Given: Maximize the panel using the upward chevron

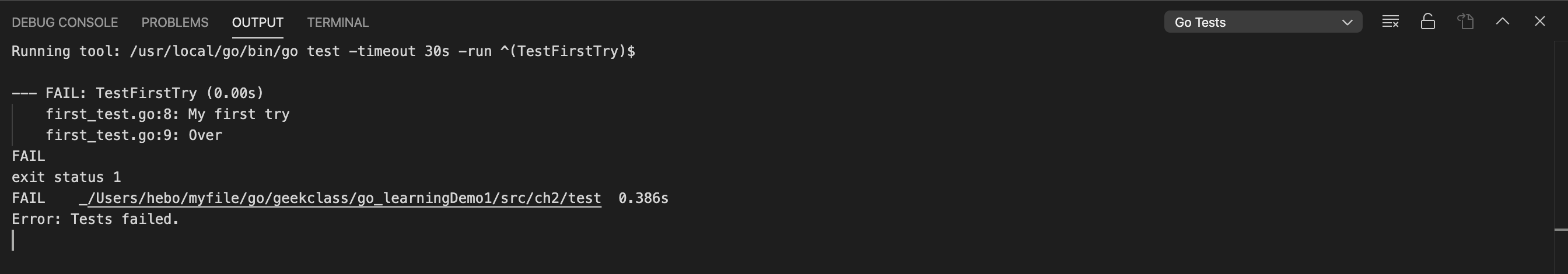Looking at the screenshot, I should coord(1502,22).
